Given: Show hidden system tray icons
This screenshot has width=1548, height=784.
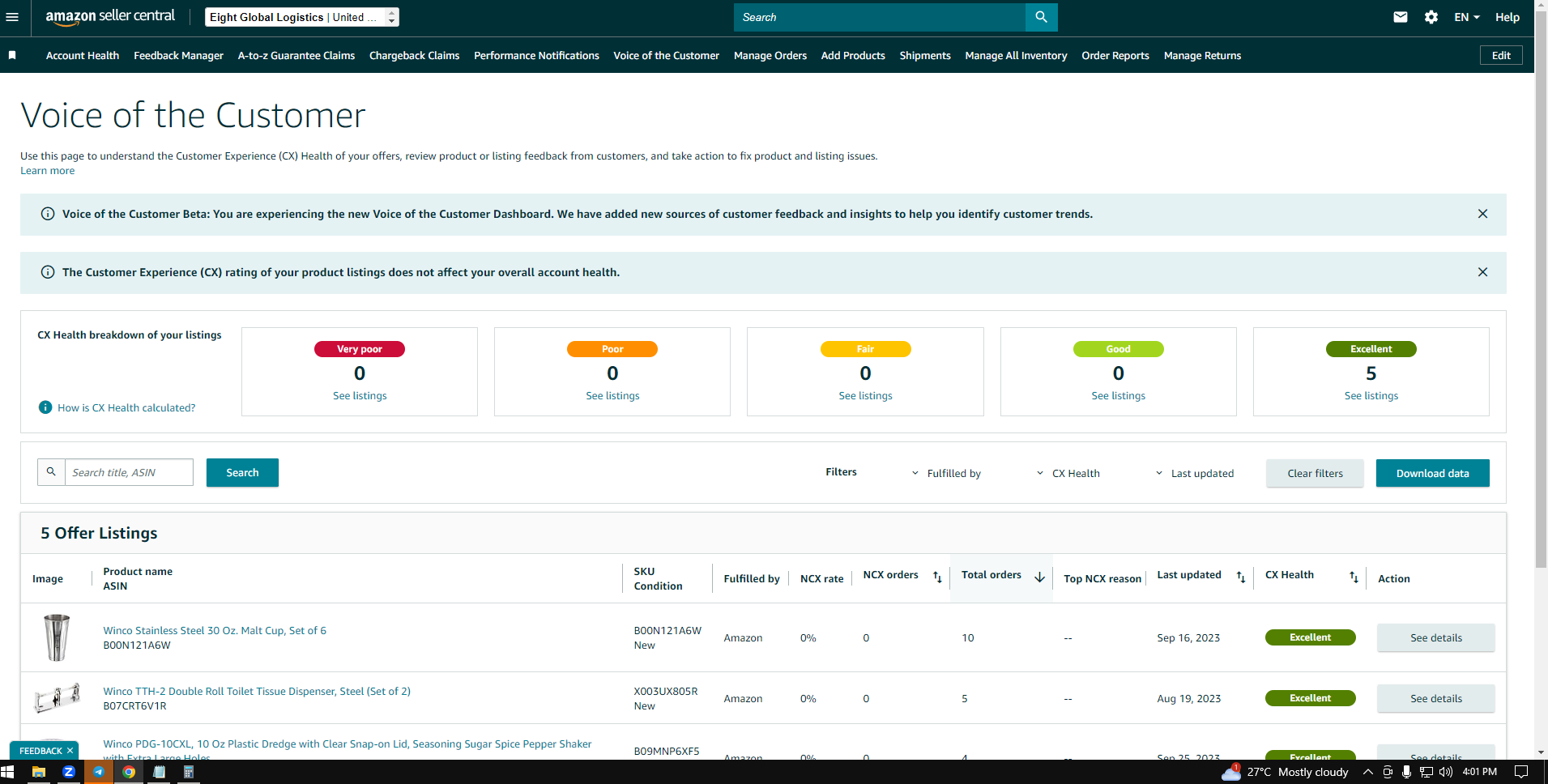Looking at the screenshot, I should click(1368, 772).
